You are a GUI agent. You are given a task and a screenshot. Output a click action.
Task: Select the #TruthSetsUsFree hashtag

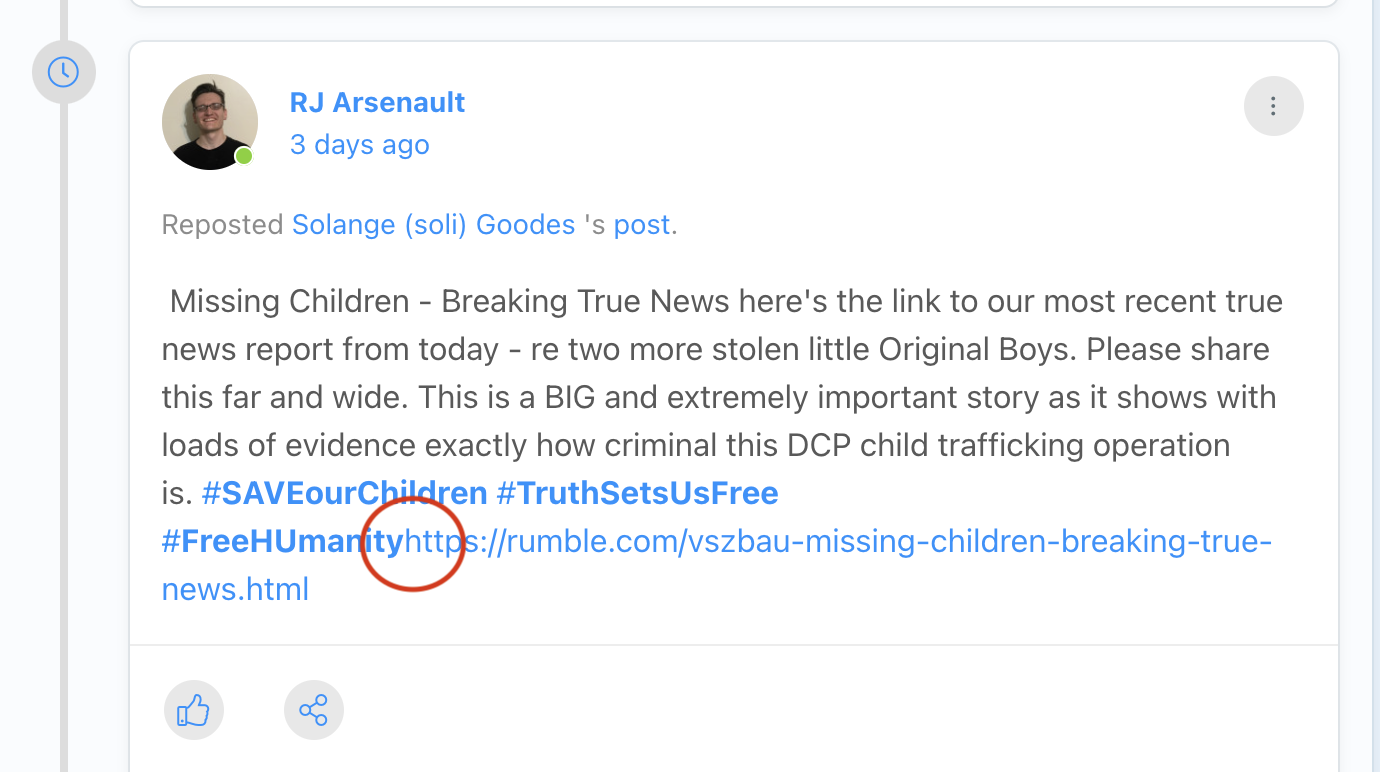click(637, 493)
